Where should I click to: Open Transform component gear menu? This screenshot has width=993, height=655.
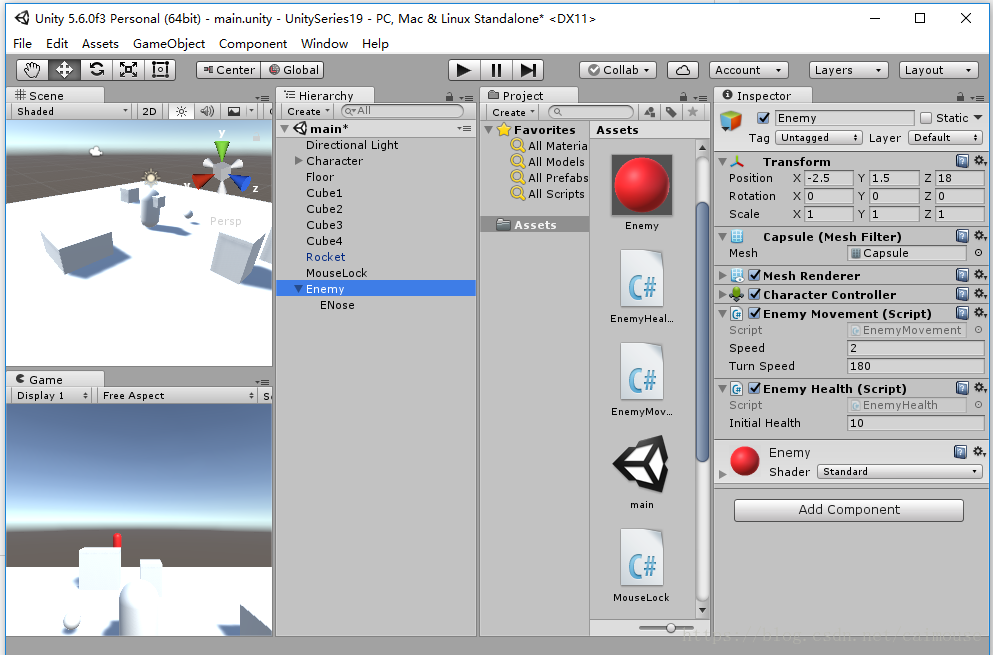pos(980,161)
